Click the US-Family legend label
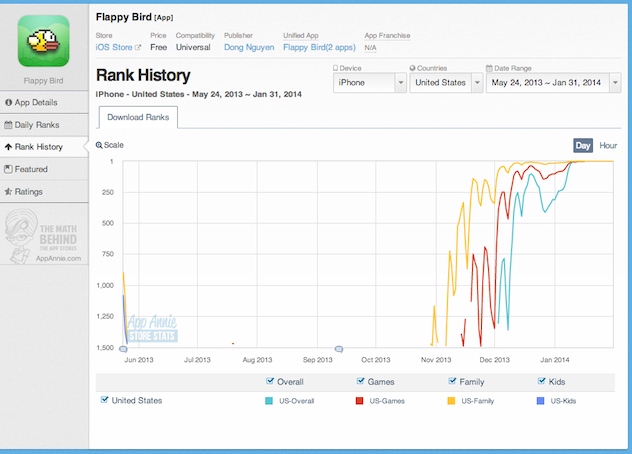This screenshot has width=632, height=454. pyautogui.click(x=478, y=401)
